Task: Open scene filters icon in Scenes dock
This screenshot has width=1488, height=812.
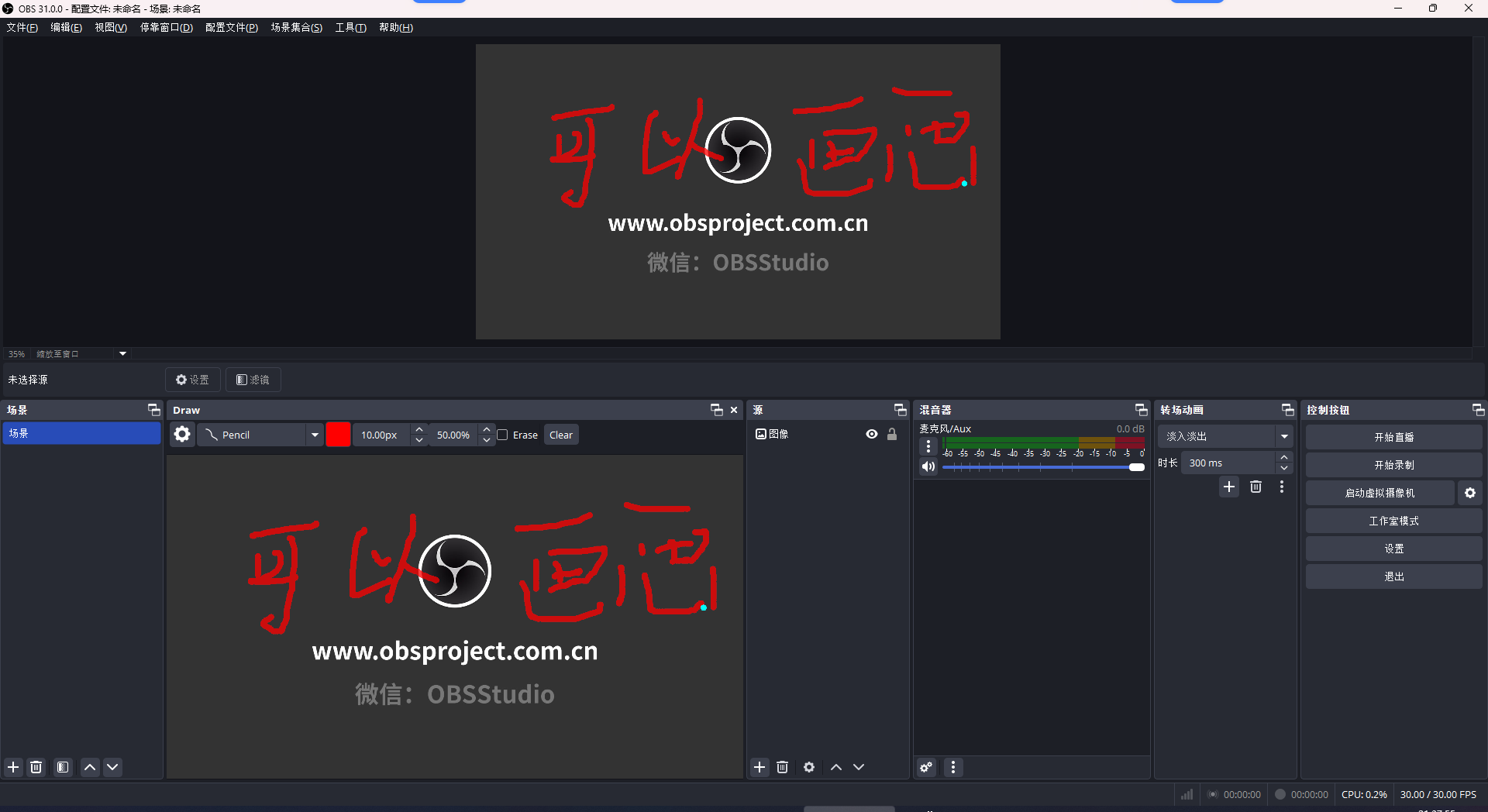Action: point(63,767)
